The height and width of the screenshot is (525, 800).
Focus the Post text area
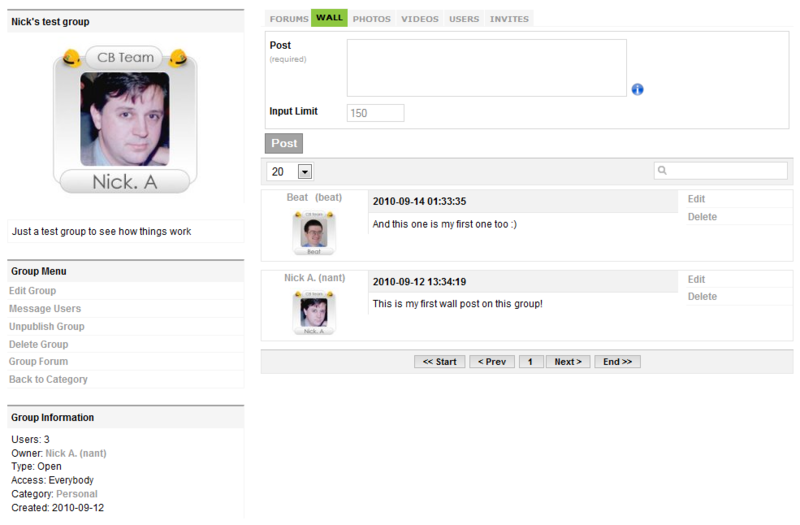pyautogui.click(x=487, y=68)
